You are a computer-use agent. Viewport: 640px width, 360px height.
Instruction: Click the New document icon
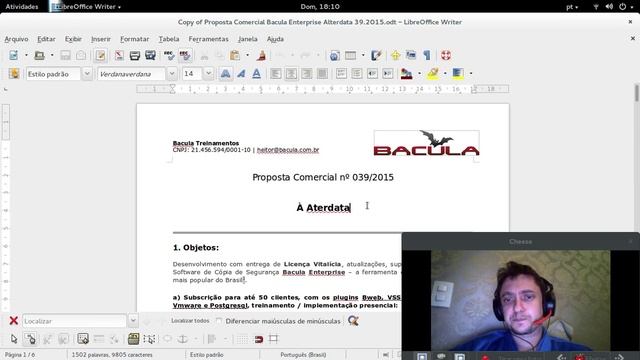click(13, 55)
